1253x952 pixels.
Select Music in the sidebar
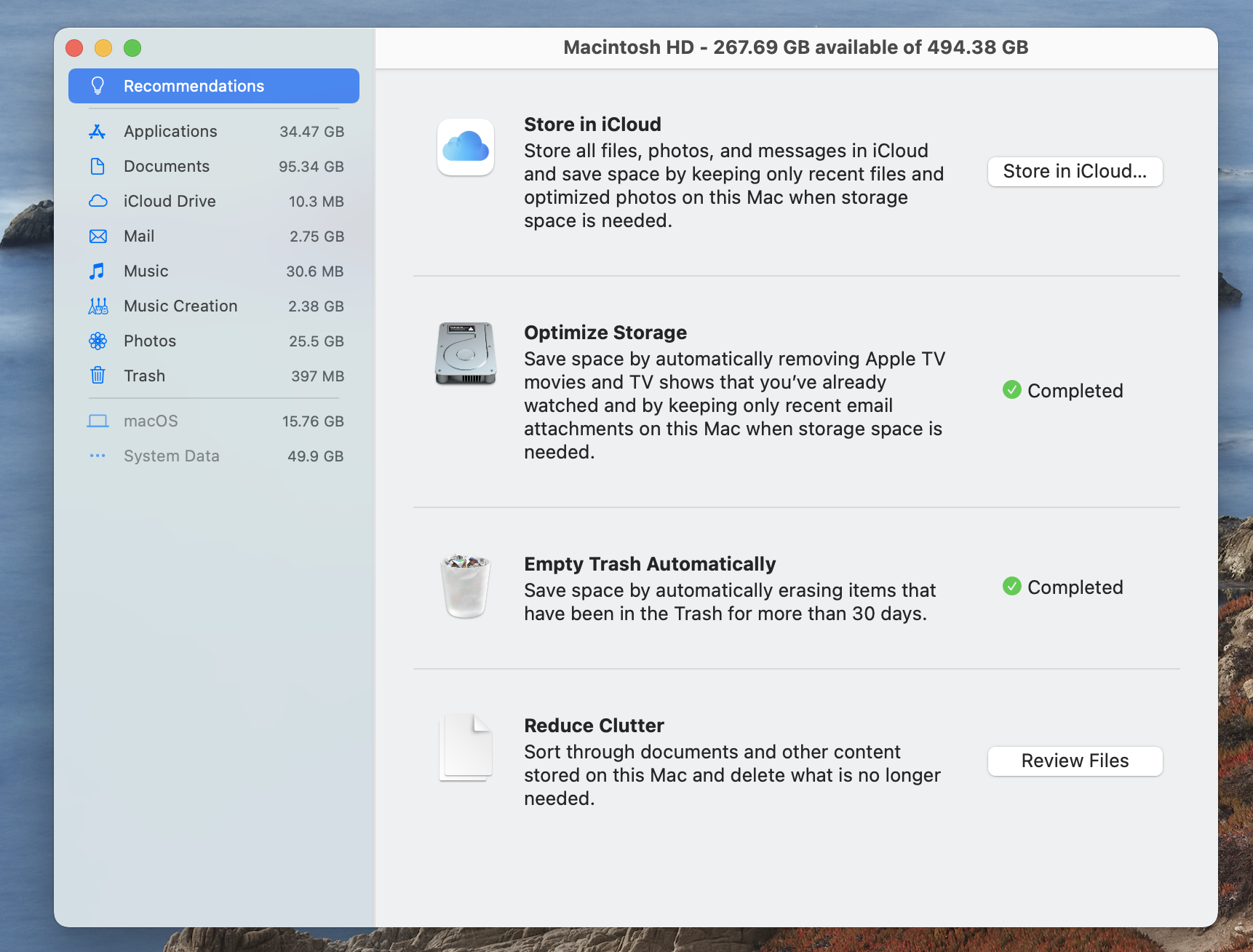tap(214, 271)
